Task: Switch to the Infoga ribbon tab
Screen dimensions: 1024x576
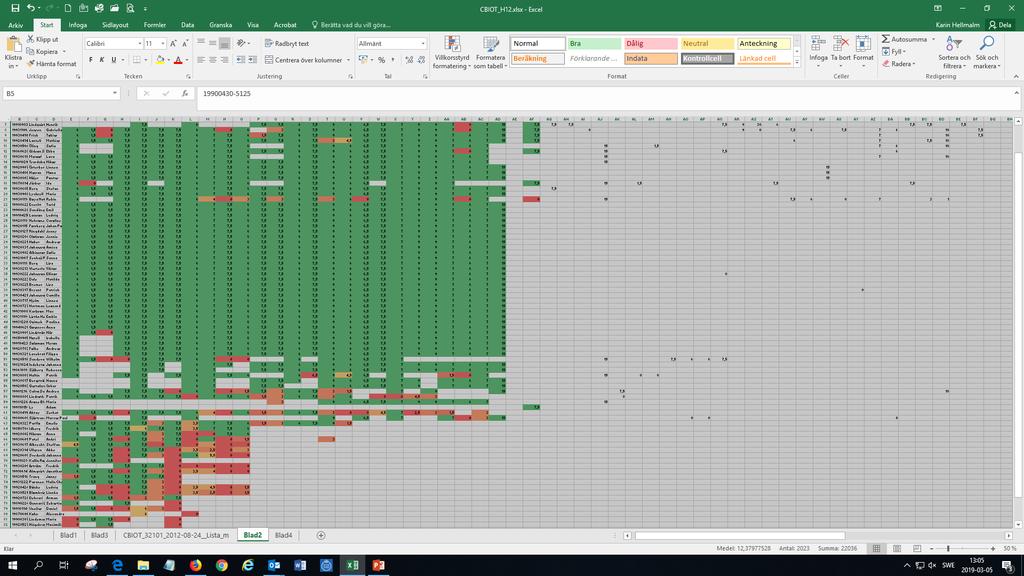Action: pos(78,25)
